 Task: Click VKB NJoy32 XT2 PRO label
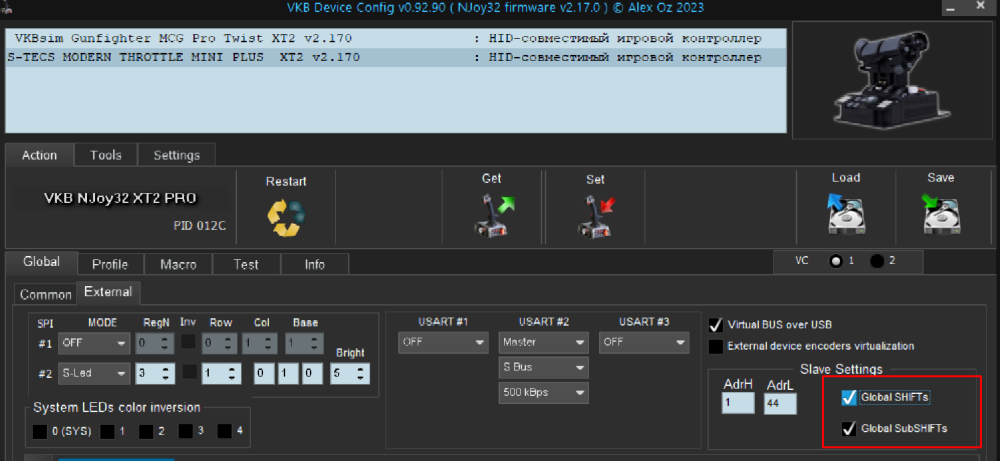120,198
